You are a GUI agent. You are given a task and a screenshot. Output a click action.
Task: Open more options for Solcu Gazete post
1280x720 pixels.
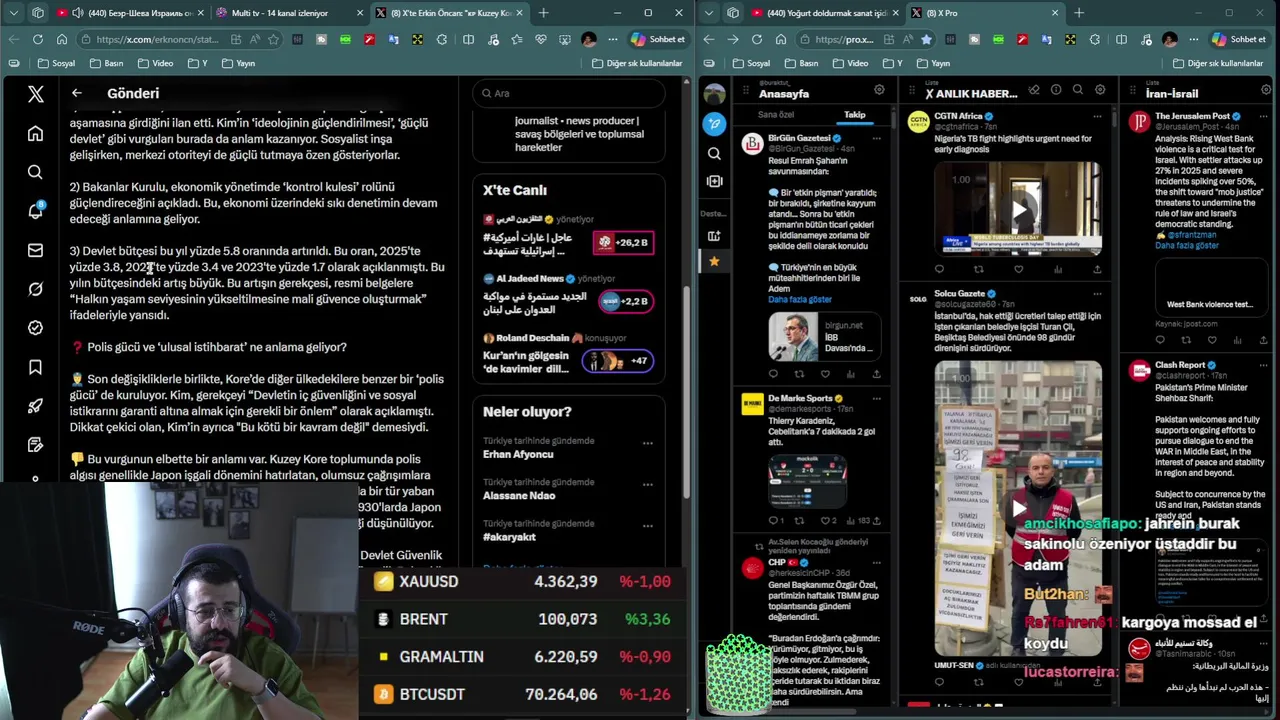tap(1096, 294)
